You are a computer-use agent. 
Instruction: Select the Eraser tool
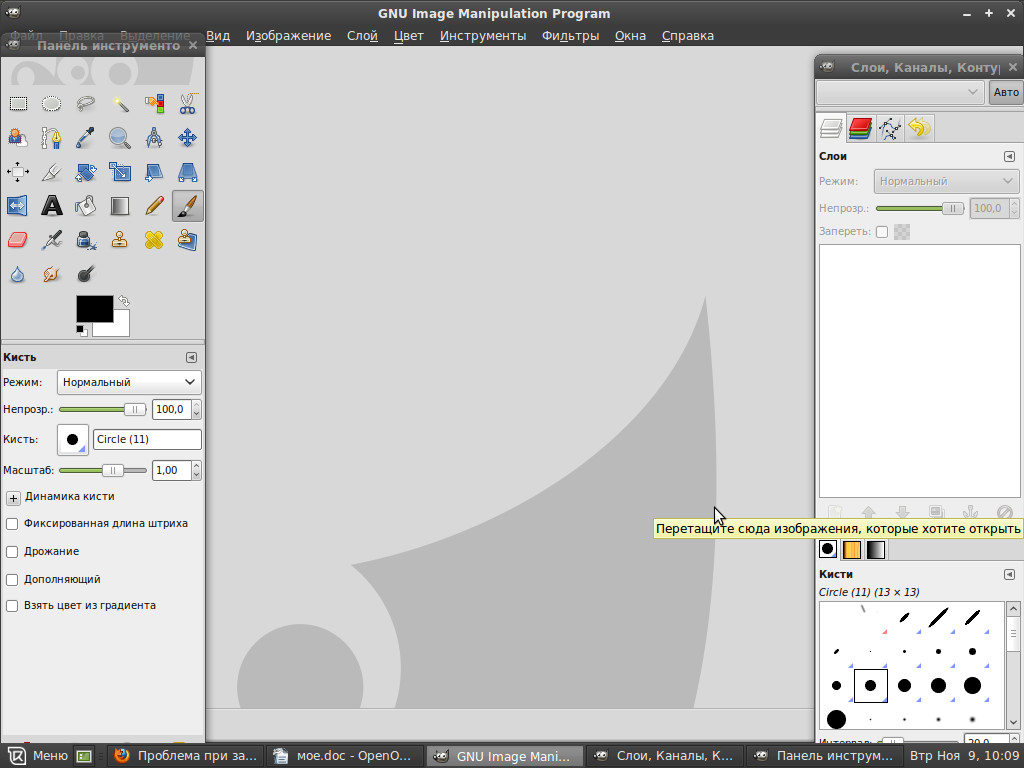18,240
